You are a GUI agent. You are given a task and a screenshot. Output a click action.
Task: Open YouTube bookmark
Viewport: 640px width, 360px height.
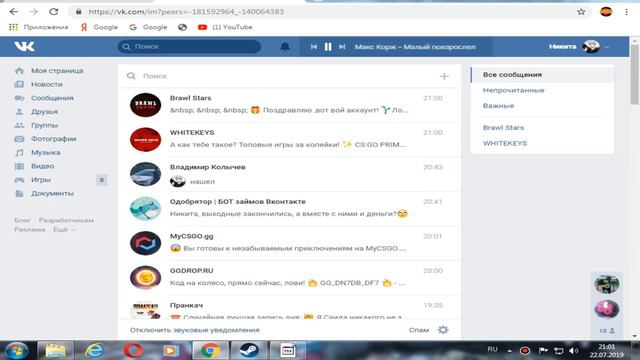click(225, 27)
